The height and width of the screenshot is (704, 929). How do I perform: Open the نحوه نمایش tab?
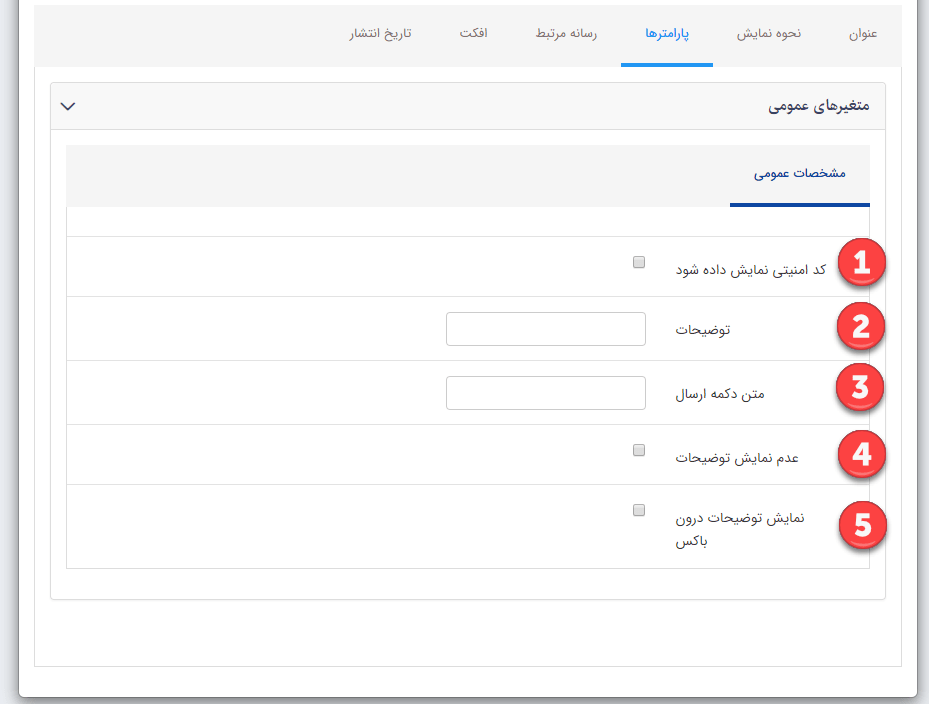(767, 33)
